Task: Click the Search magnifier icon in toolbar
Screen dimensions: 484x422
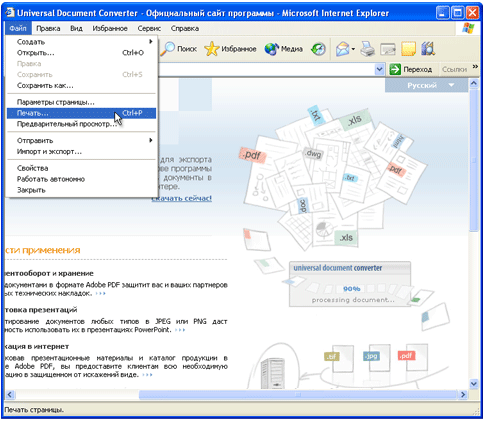Action: coord(168,49)
